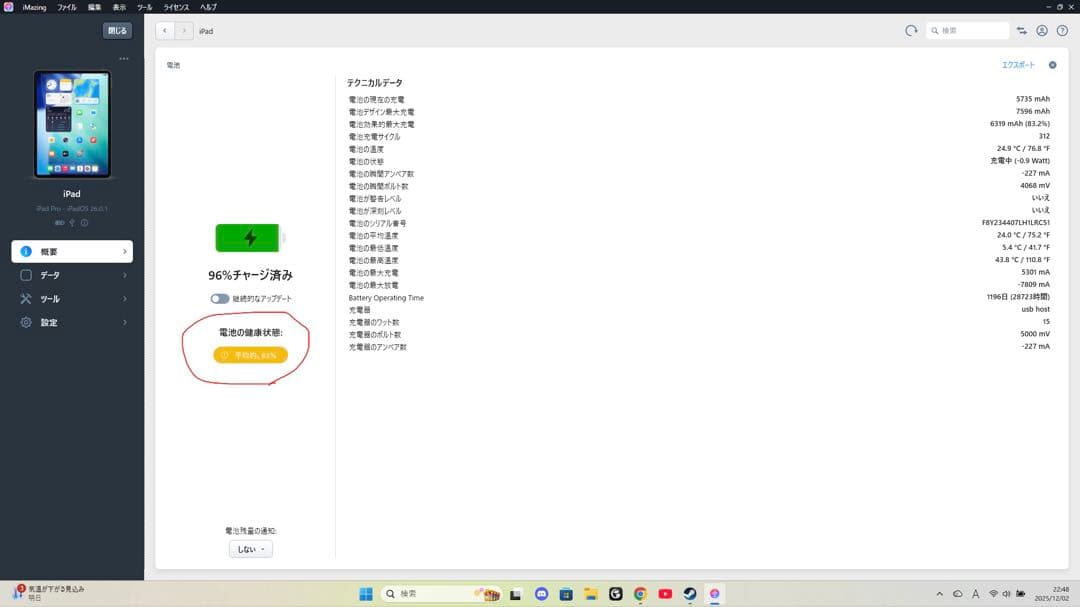Open the 電池残量の通知 dropdown set to しない
The width and height of the screenshot is (1080, 607).
[x=250, y=549]
